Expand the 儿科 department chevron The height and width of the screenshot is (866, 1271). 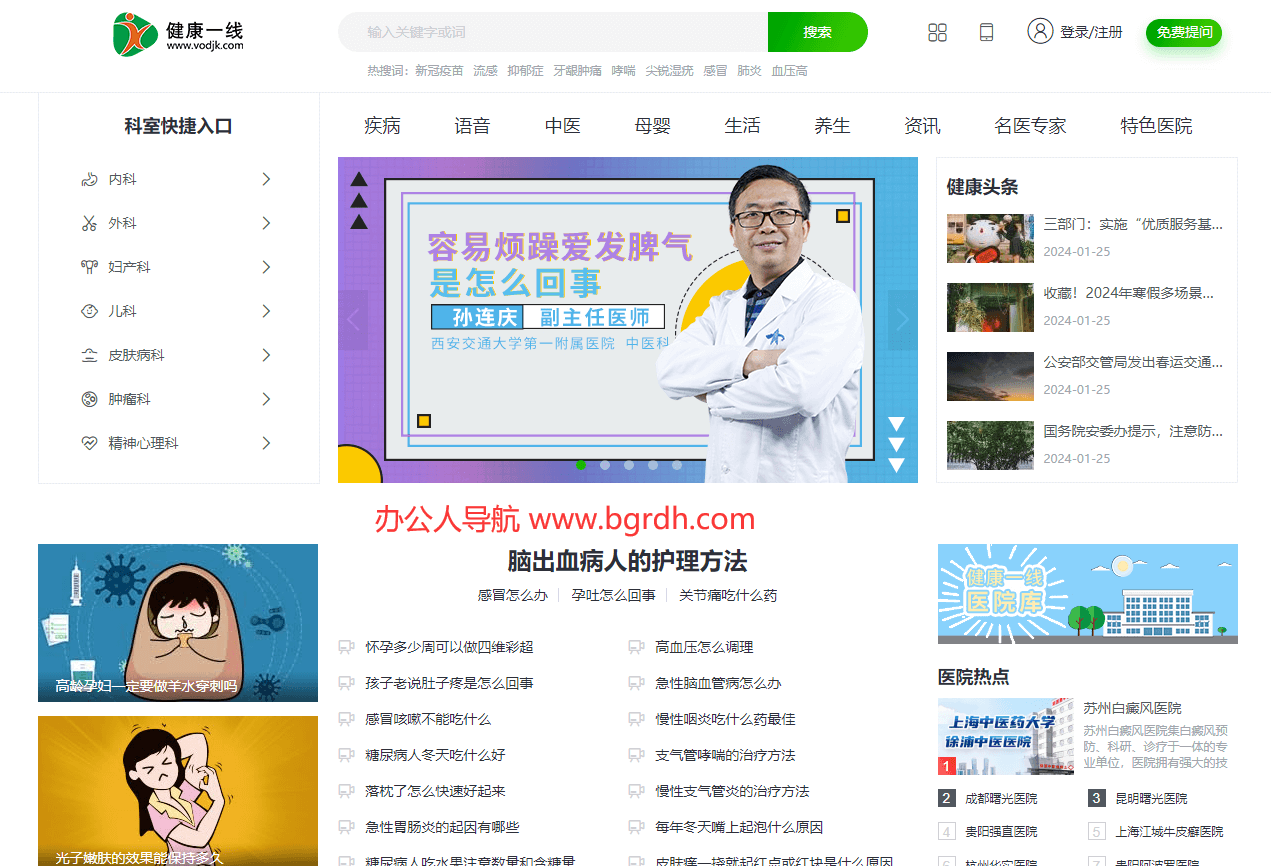pyautogui.click(x=265, y=310)
